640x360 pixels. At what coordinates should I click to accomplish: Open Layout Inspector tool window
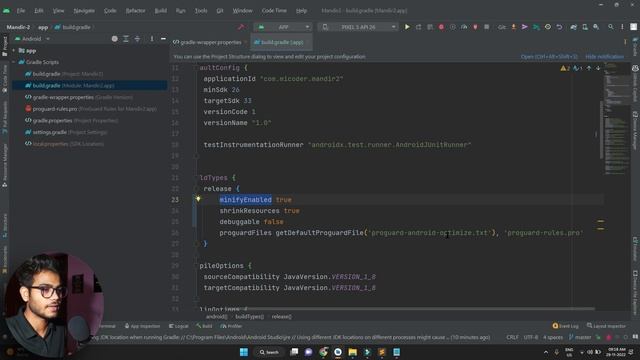click(x=607, y=326)
